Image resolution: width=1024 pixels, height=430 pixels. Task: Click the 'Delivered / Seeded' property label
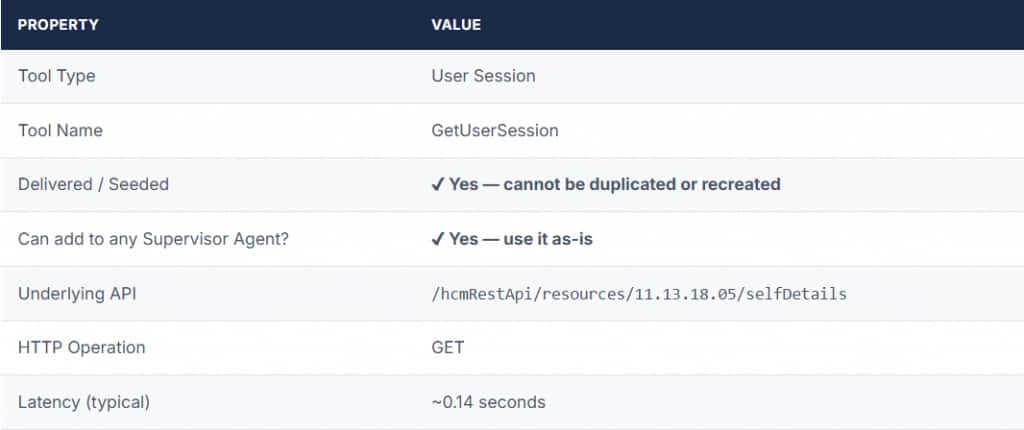pos(93,185)
